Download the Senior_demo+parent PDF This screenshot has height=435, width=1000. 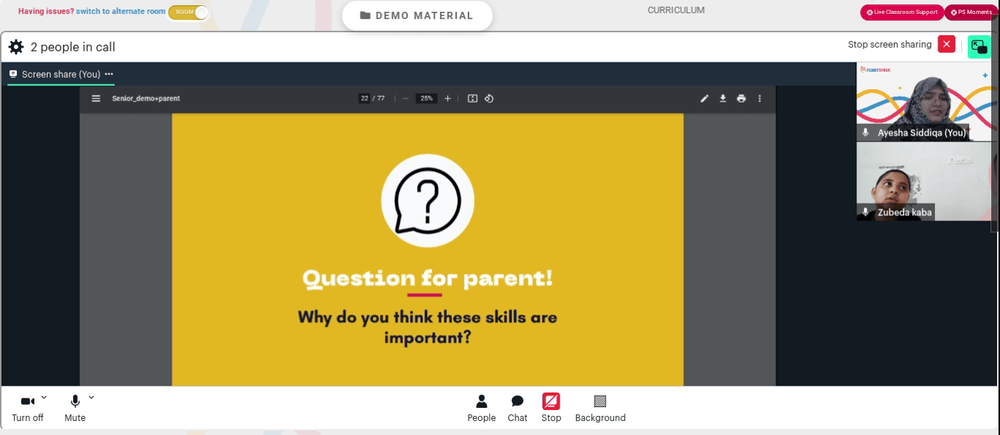(723, 98)
